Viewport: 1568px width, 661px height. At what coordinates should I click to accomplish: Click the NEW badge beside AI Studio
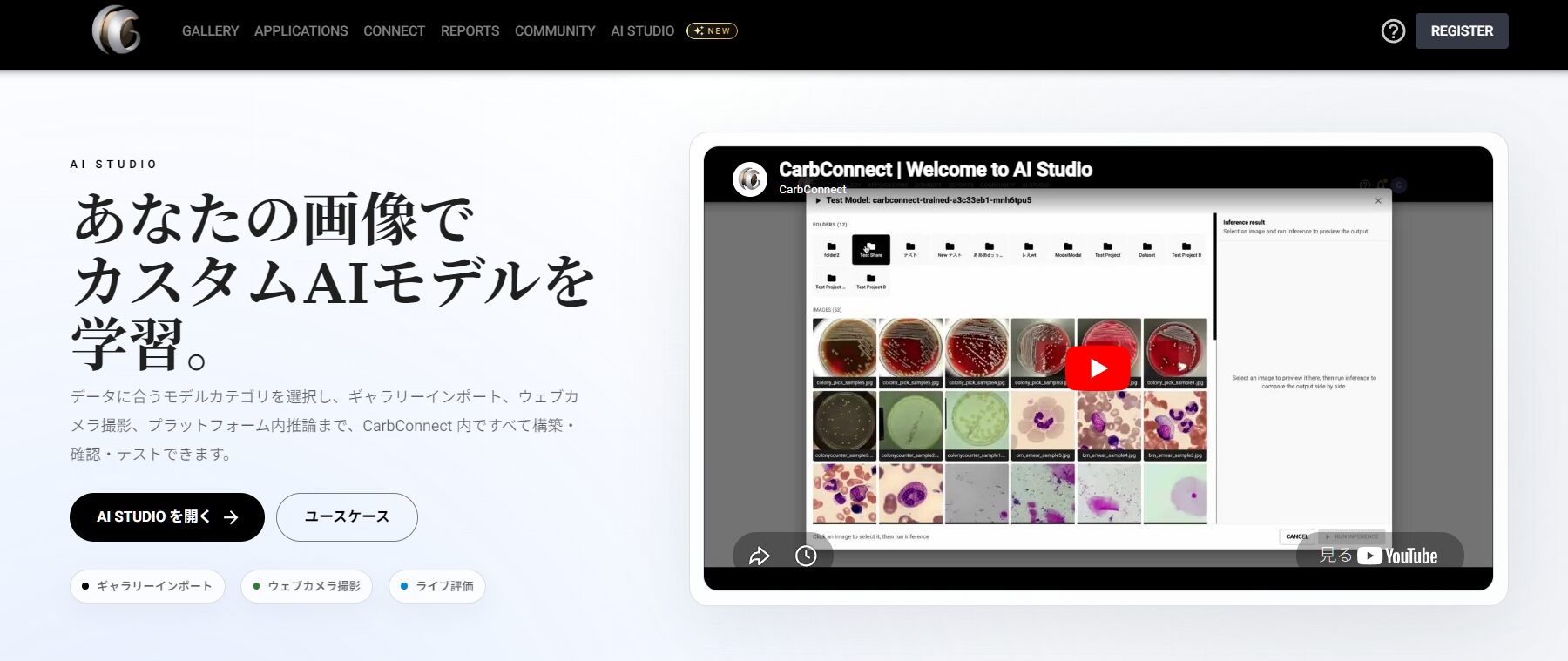pos(712,31)
